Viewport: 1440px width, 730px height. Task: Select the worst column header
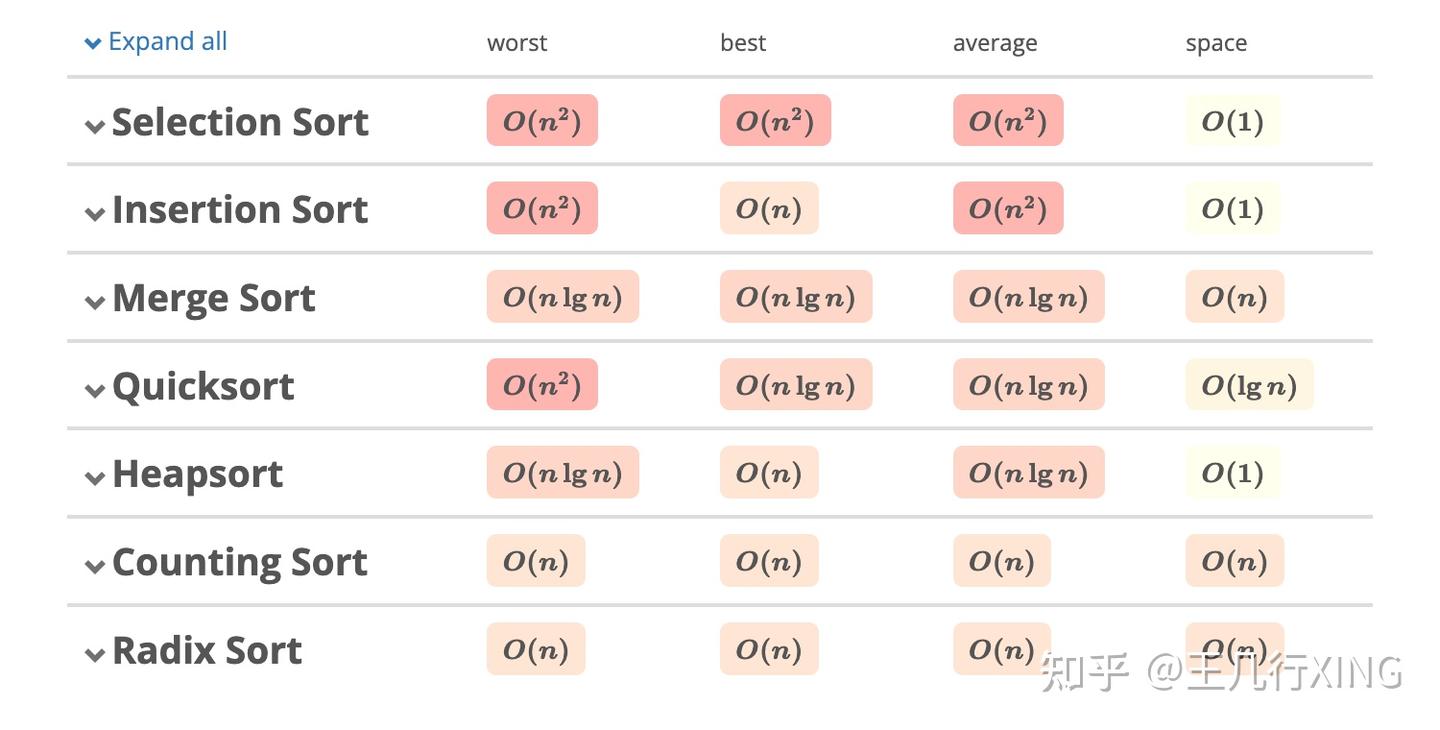(517, 42)
